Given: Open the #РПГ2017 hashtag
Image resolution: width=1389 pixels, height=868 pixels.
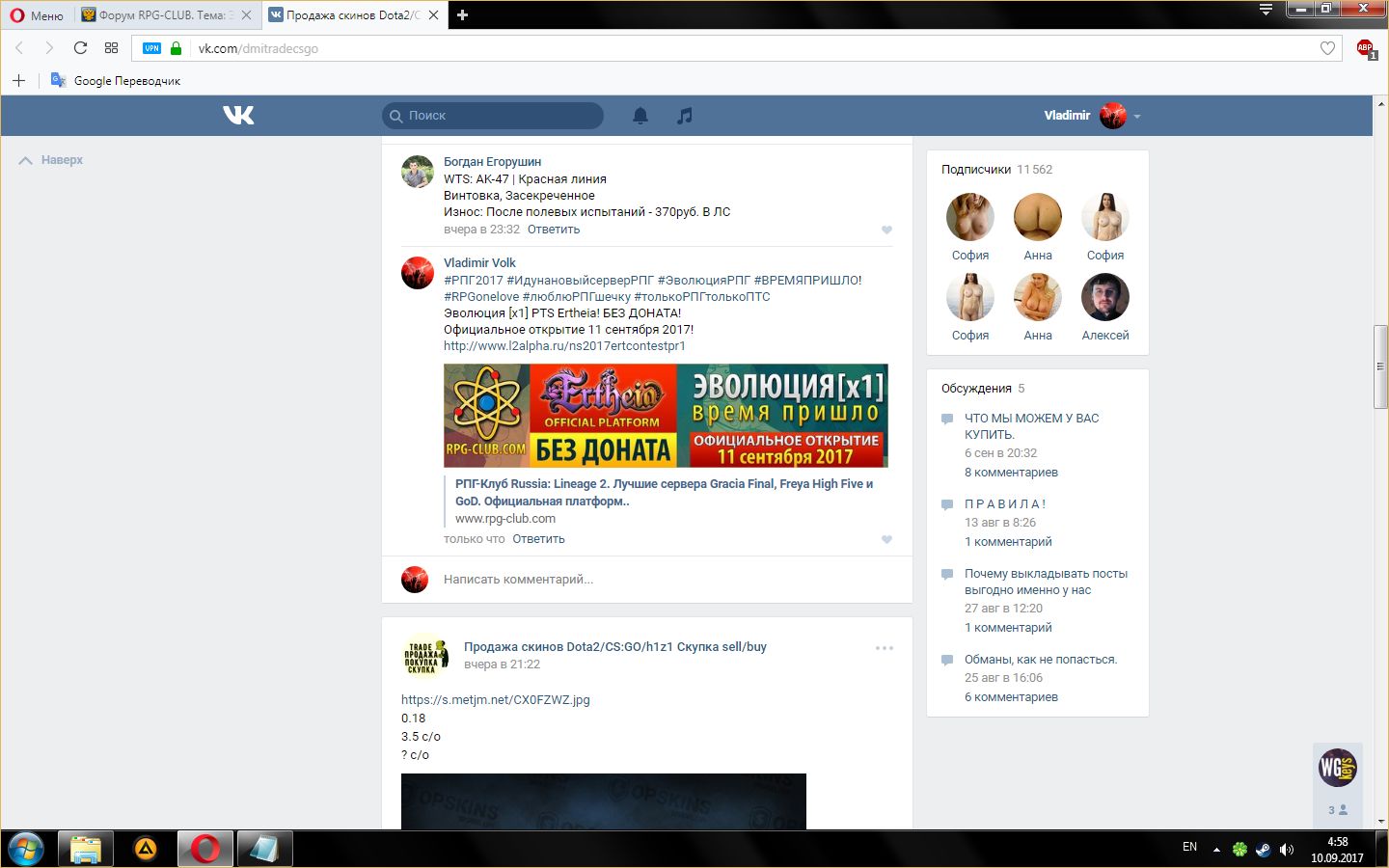Looking at the screenshot, I should pos(474,281).
